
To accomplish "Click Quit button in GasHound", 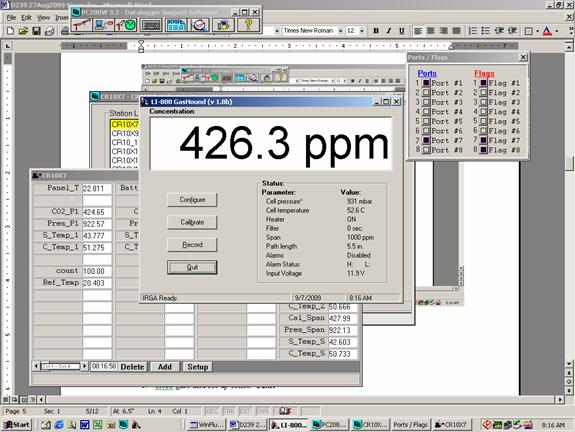I will pyautogui.click(x=192, y=267).
